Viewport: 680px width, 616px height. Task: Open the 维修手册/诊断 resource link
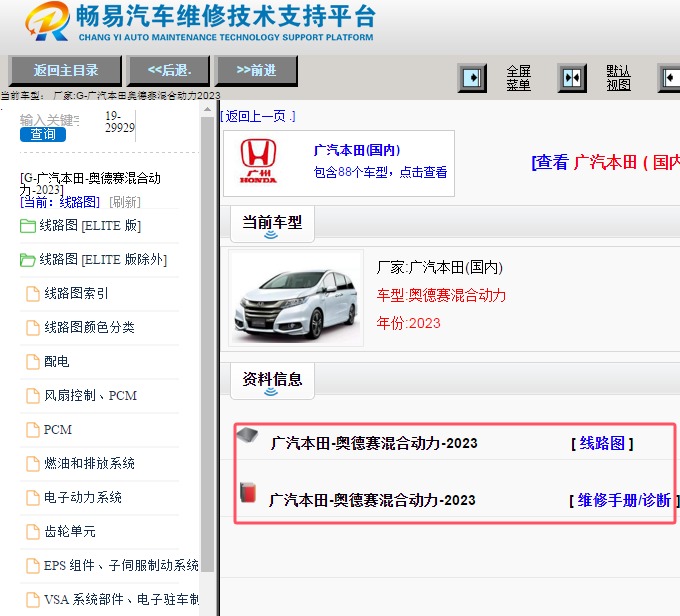pyautogui.click(x=624, y=500)
